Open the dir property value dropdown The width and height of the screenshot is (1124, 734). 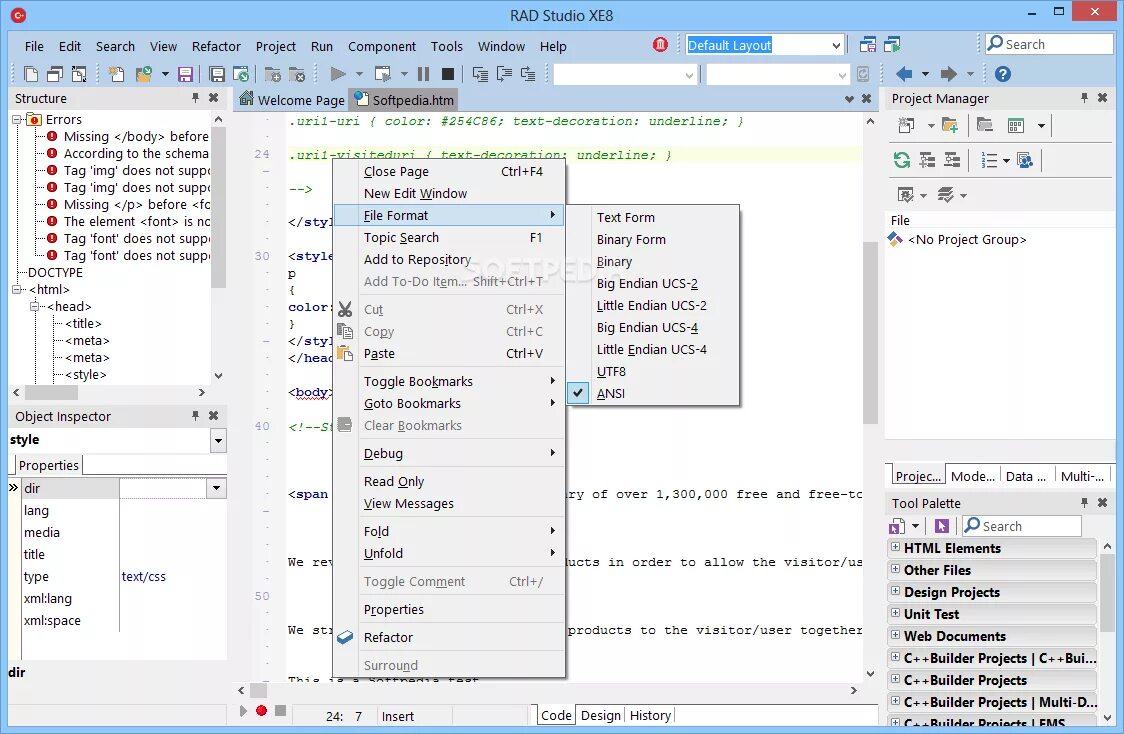click(x=216, y=488)
